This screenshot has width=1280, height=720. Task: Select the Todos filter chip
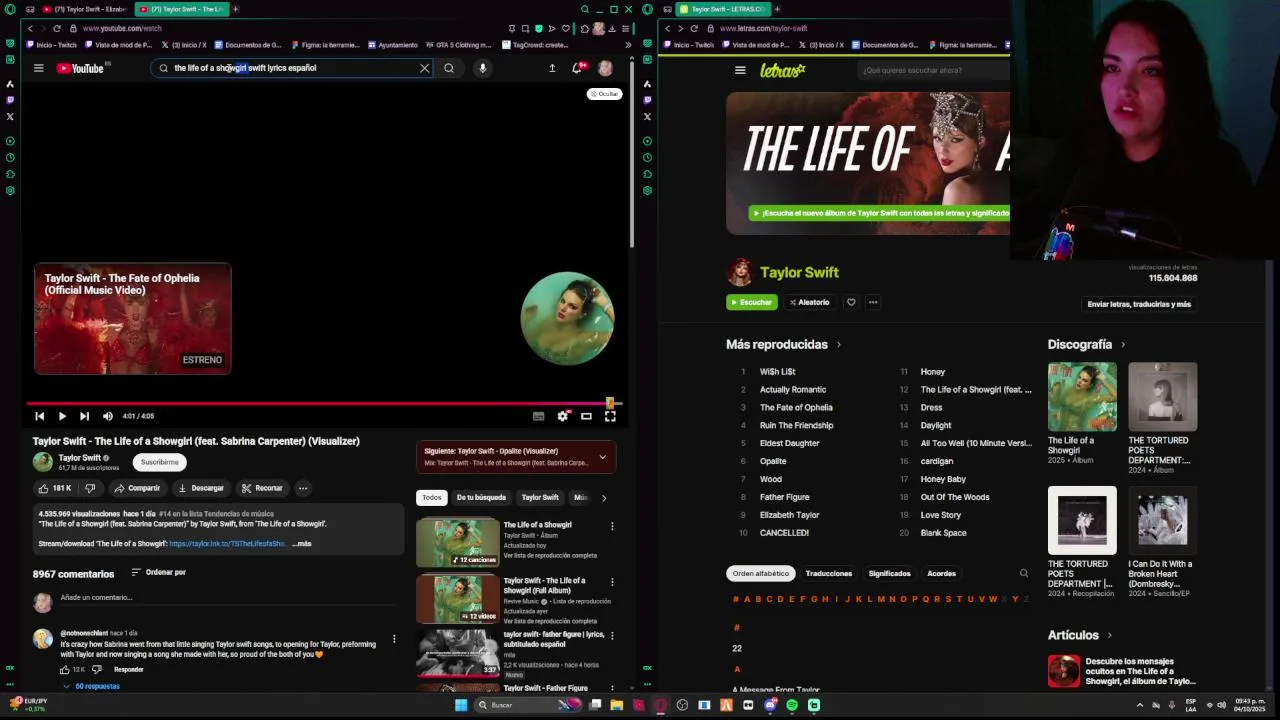click(x=431, y=497)
